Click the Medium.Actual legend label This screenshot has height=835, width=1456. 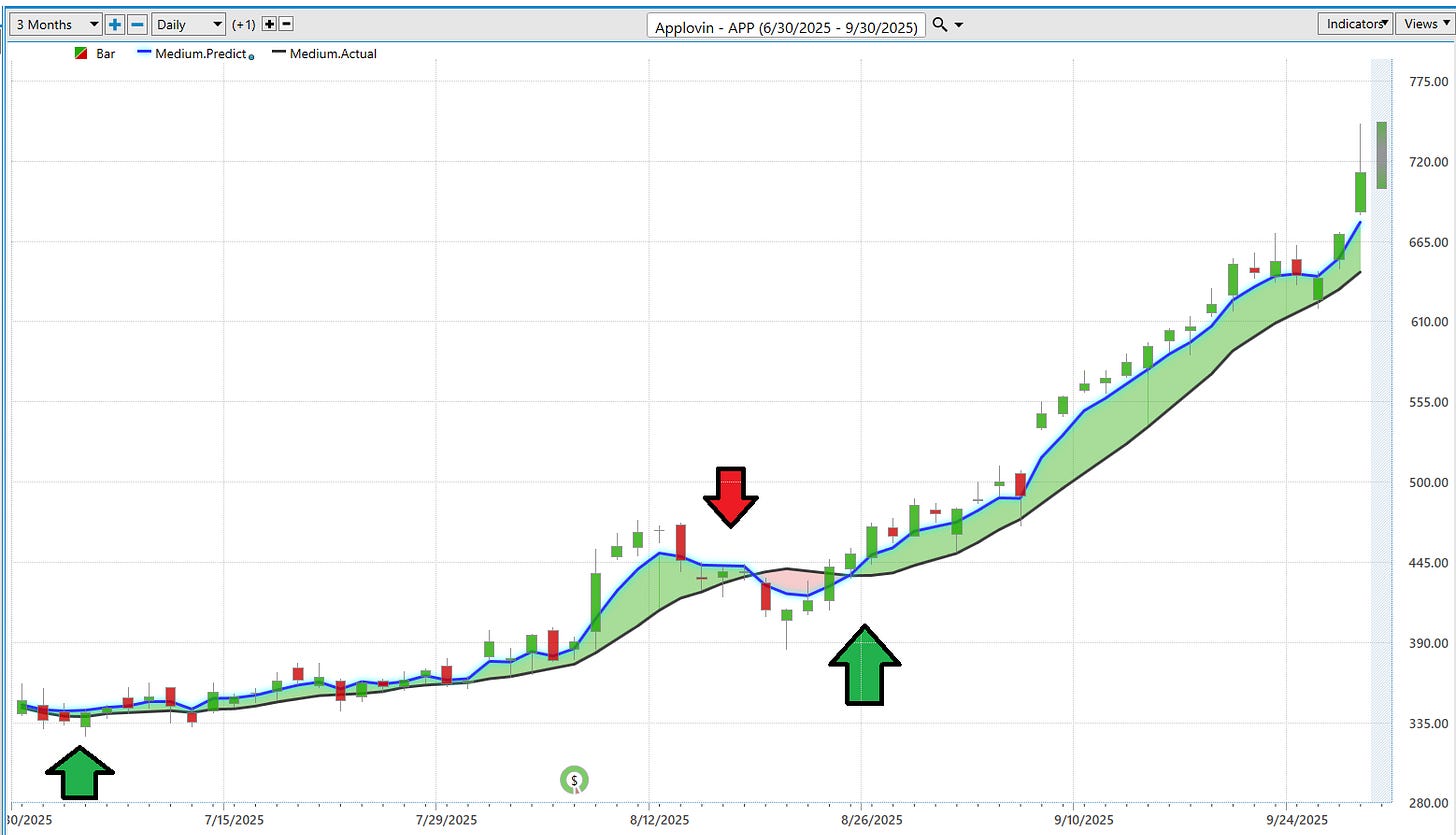[333, 54]
